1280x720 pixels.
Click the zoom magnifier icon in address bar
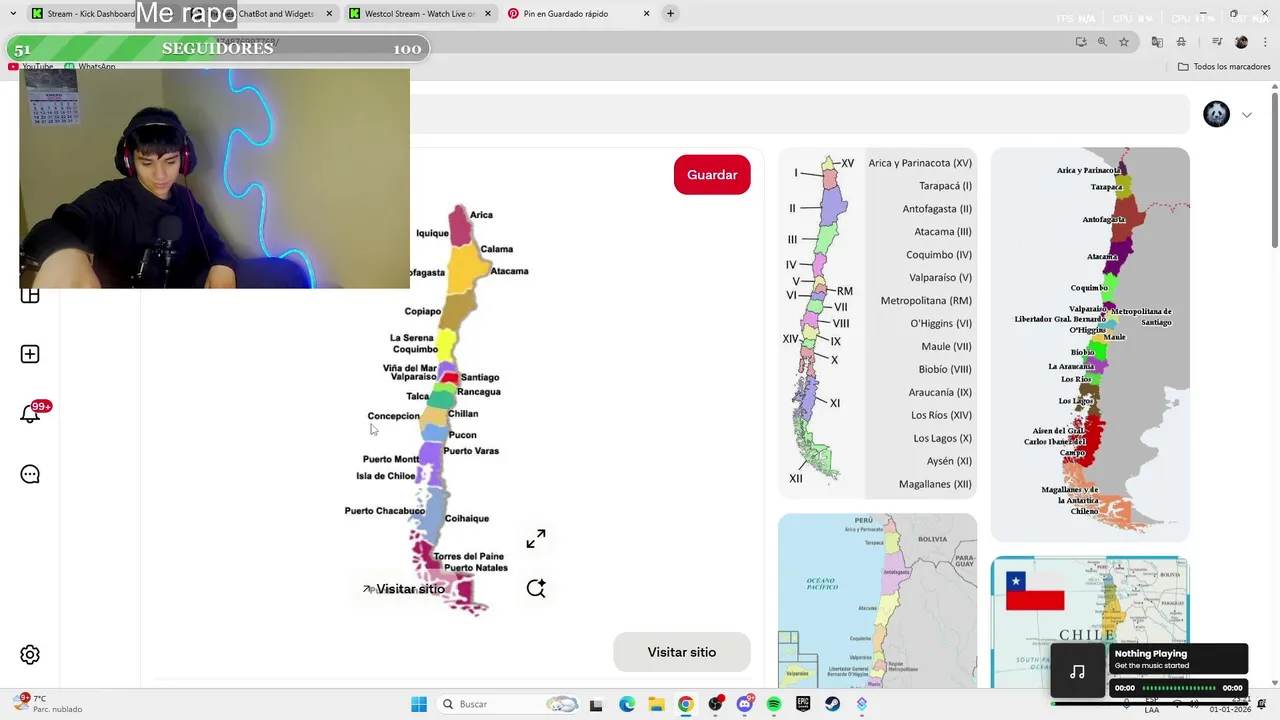click(x=1102, y=42)
